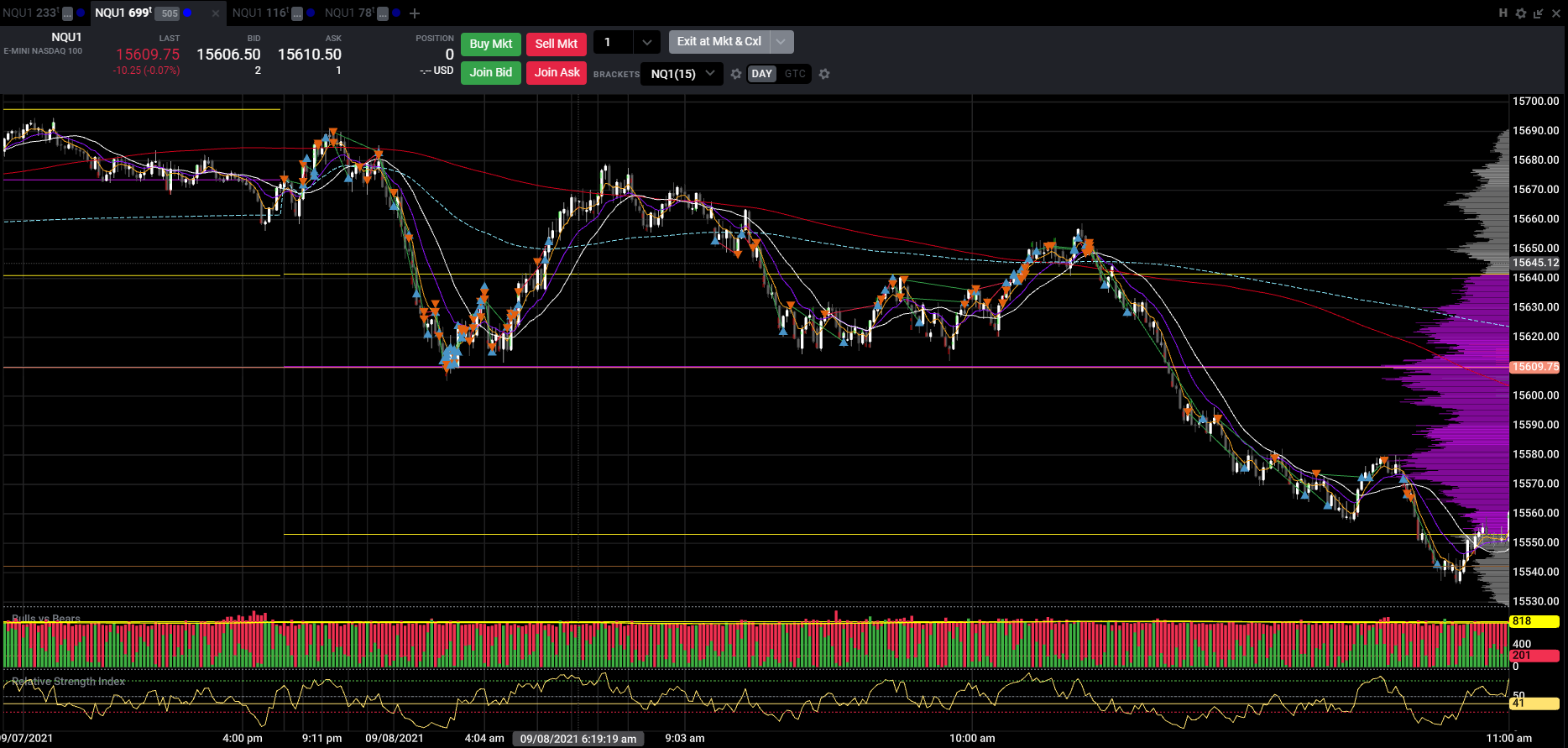This screenshot has height=748, width=1568.
Task: Click the 10:00 am time axis label
Action: [972, 739]
